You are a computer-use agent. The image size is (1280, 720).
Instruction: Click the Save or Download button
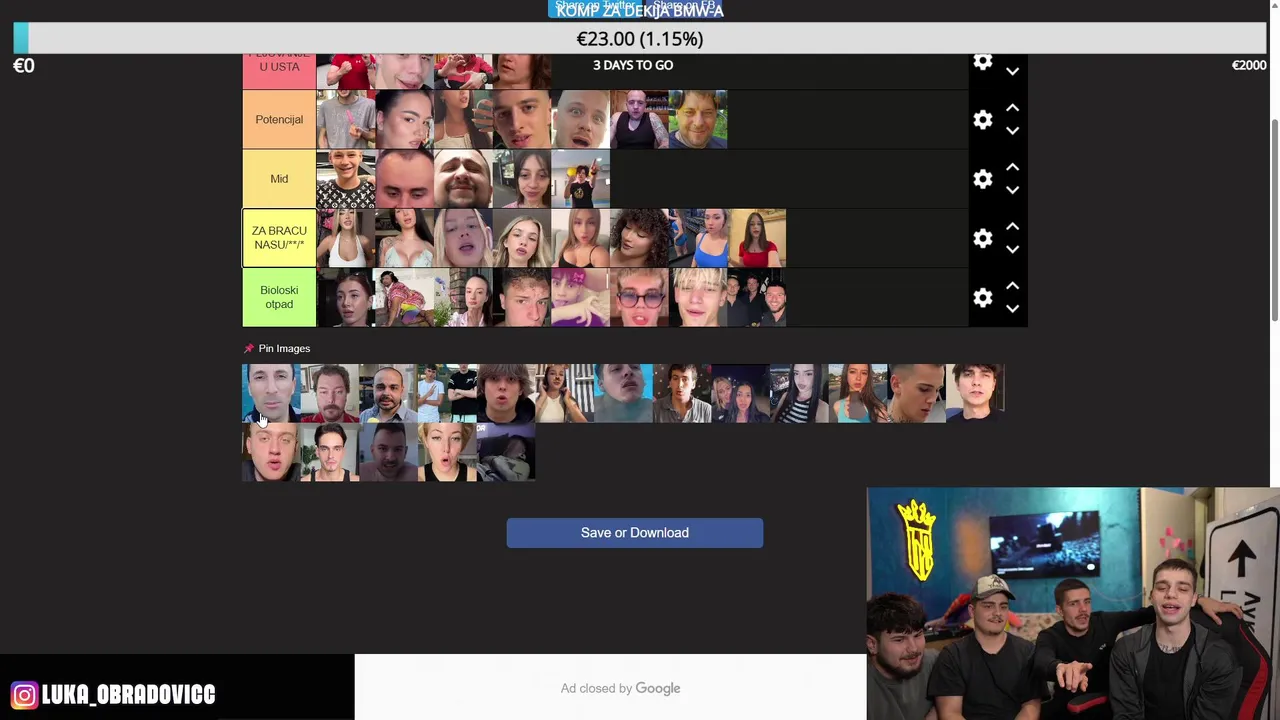point(634,532)
